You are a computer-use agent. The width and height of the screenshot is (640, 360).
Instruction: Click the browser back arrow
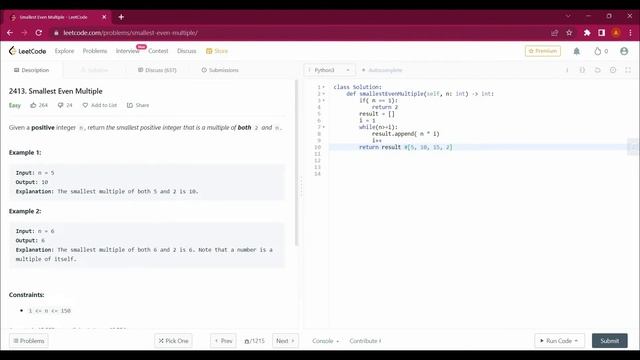(10, 33)
